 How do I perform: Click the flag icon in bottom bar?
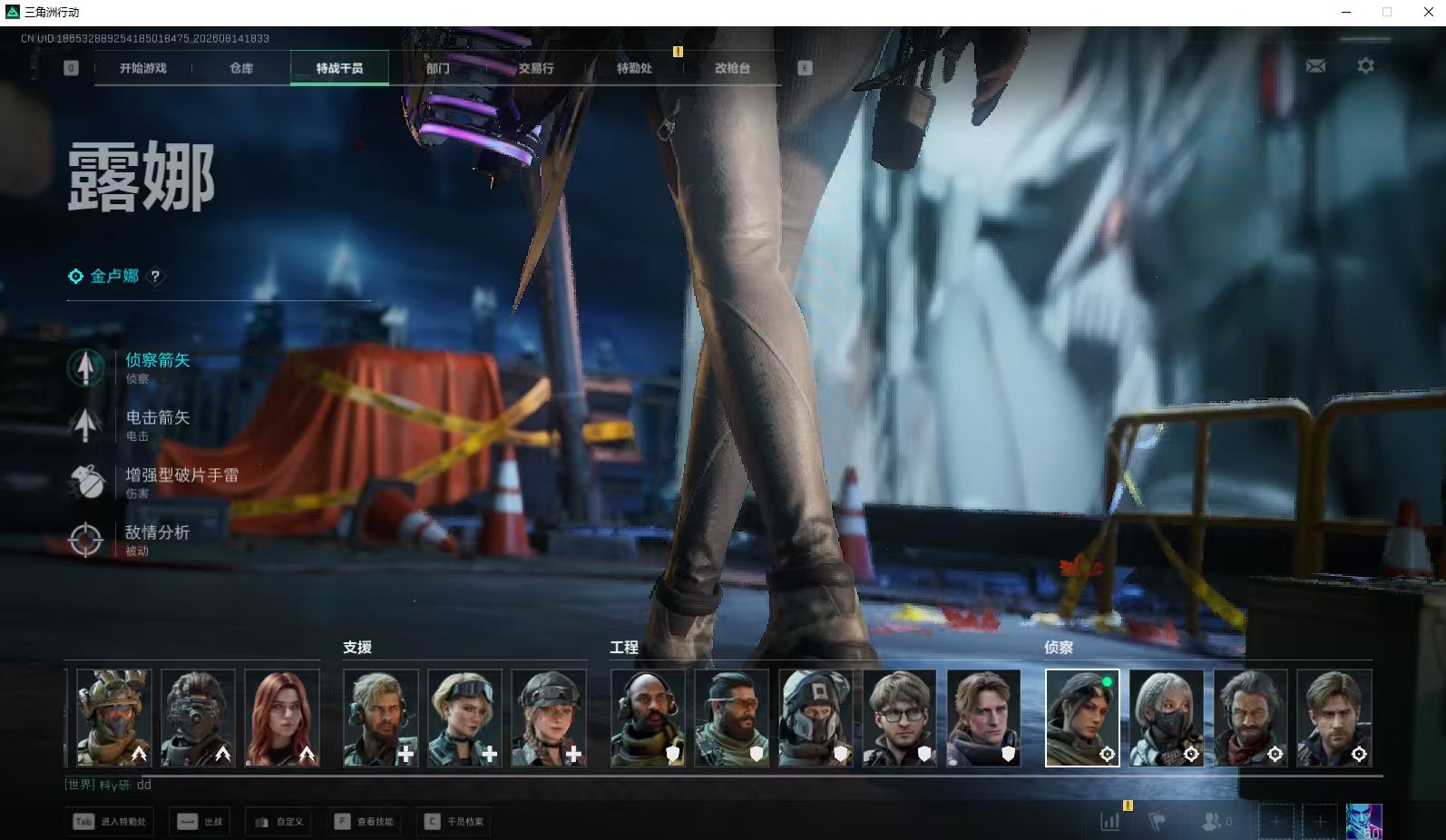[x=1157, y=822]
